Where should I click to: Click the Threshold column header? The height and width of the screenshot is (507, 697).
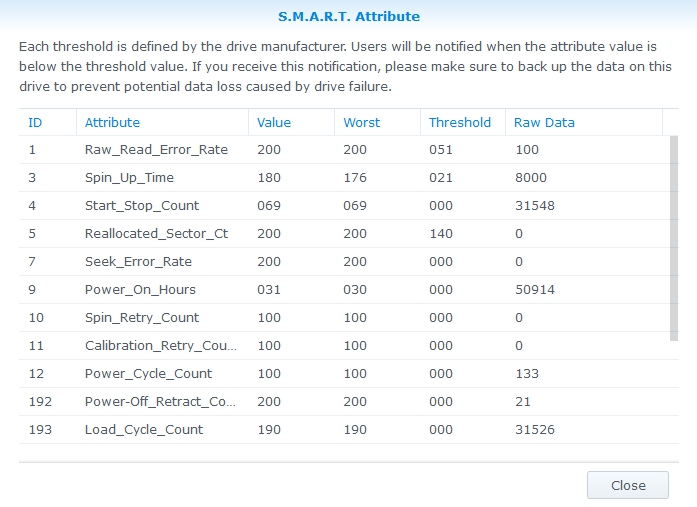point(460,122)
